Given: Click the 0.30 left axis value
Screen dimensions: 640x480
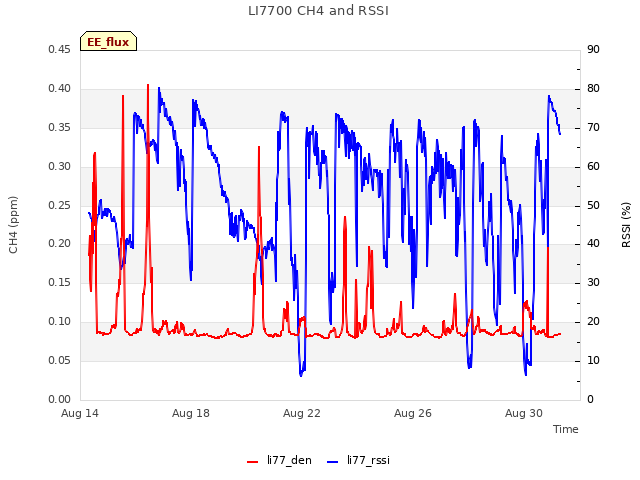Looking at the screenshot, I should click(59, 167).
